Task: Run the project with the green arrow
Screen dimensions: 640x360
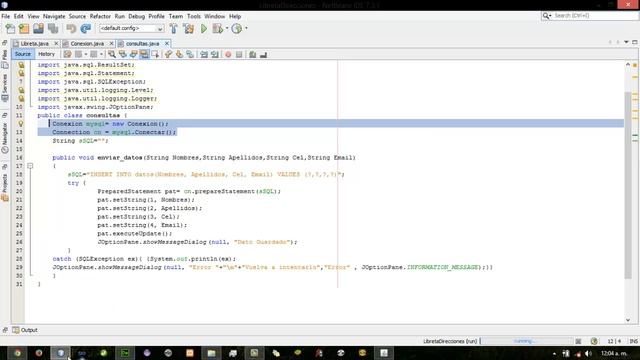Action: [x=204, y=29]
